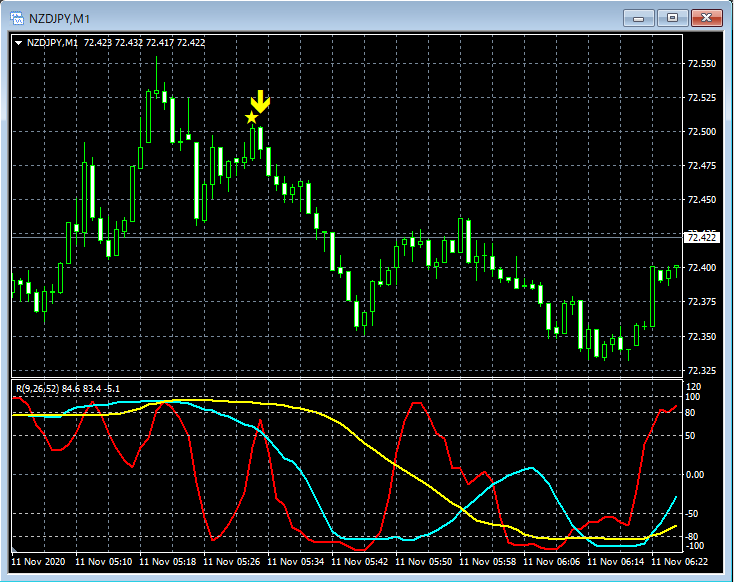Open the triangle dropdown beside NZDJPY,M1 chart label
The width and height of the screenshot is (735, 582).
point(19,43)
